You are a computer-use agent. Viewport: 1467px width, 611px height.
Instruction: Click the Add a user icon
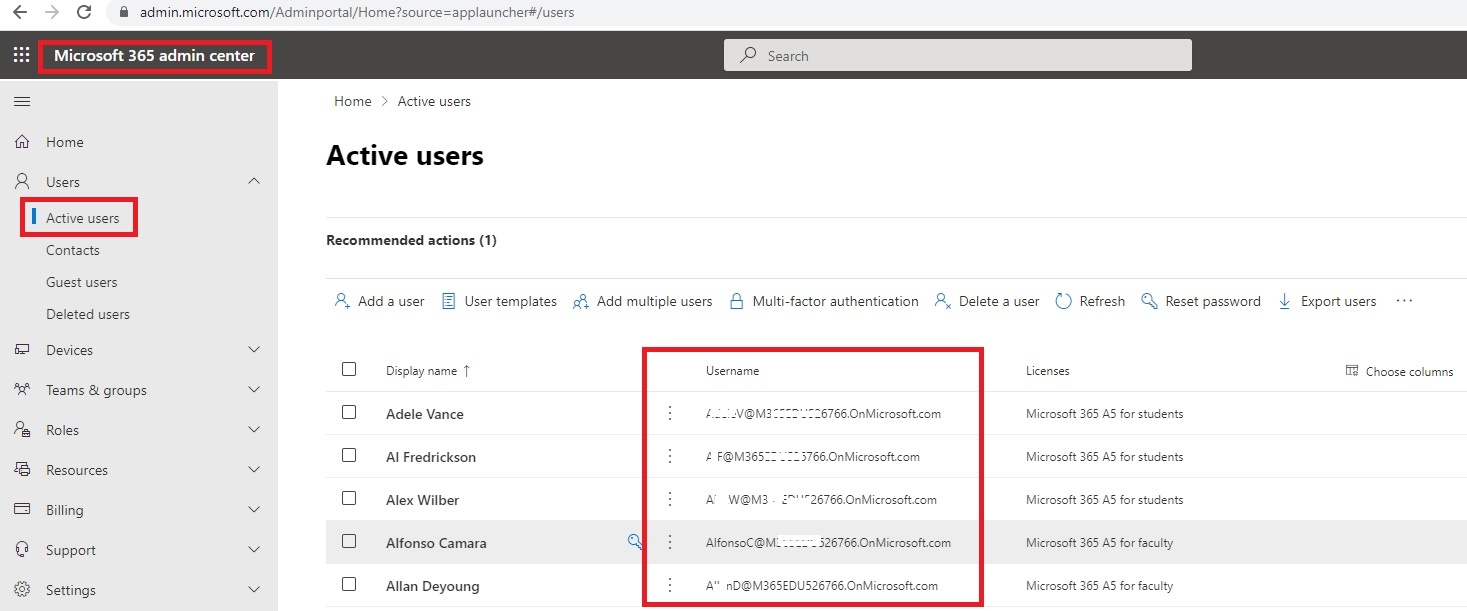tap(341, 300)
